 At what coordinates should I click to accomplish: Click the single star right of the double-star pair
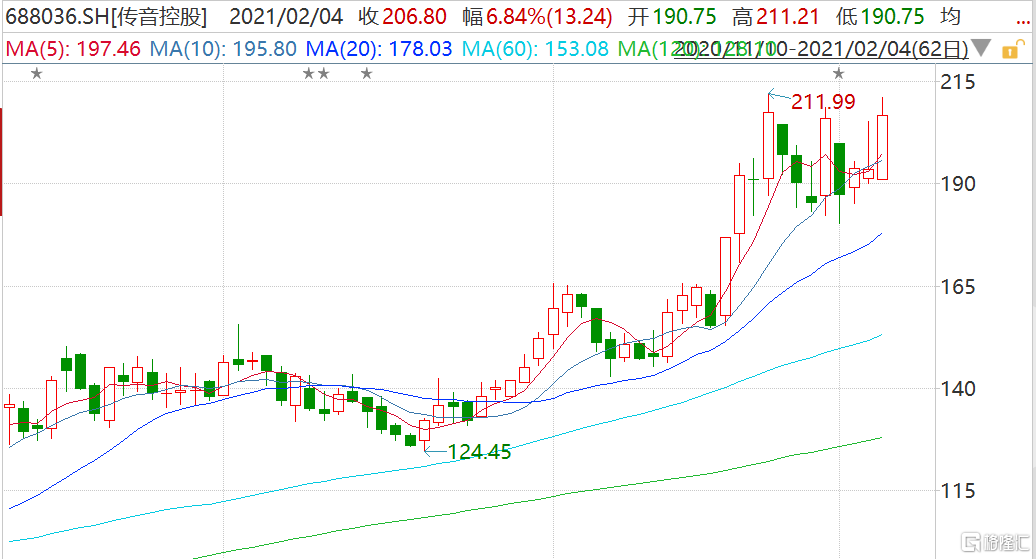click(x=367, y=74)
